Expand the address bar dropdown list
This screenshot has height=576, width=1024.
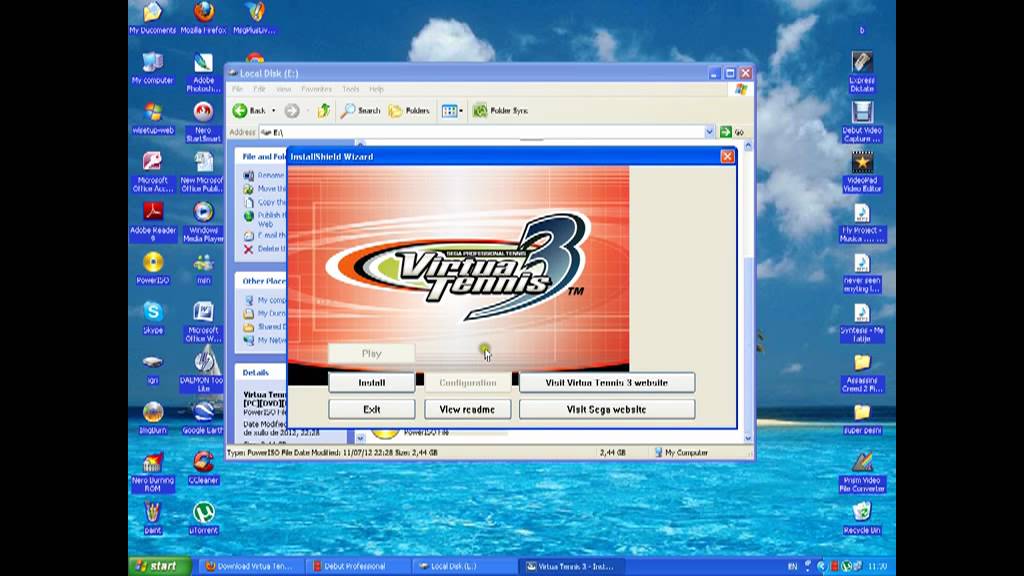click(x=710, y=130)
